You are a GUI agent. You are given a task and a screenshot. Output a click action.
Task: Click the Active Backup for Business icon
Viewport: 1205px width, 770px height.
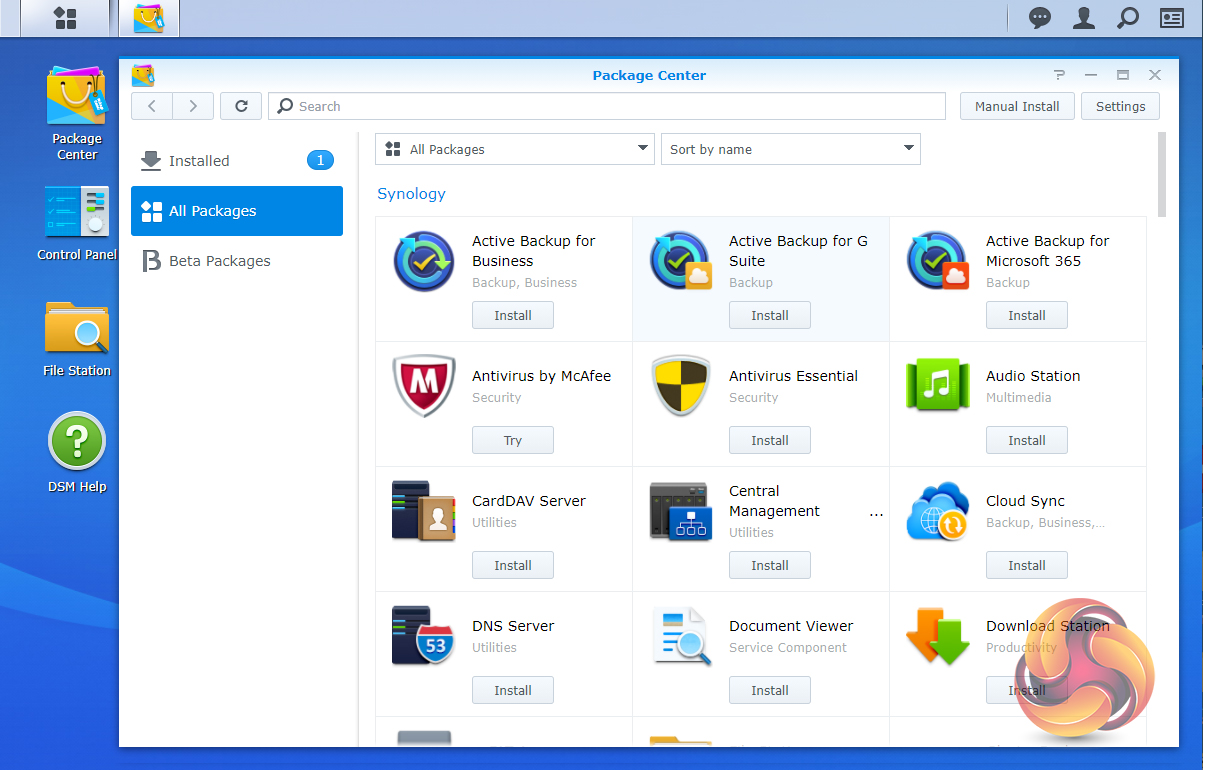424,261
